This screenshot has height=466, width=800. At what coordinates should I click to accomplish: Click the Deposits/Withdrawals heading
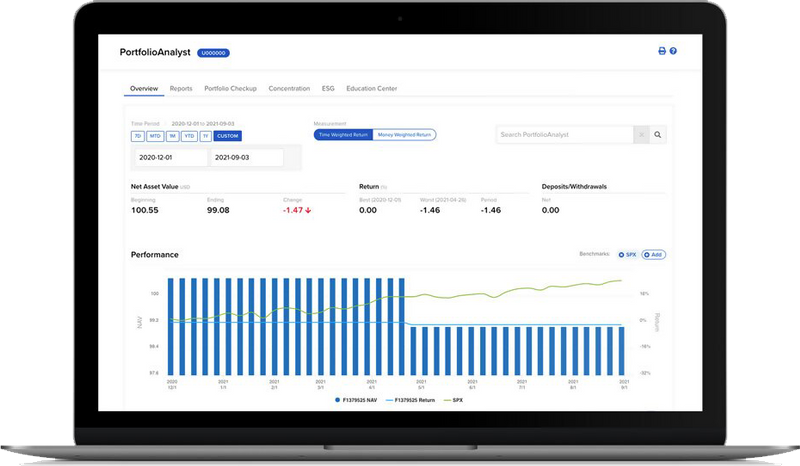tap(574, 187)
